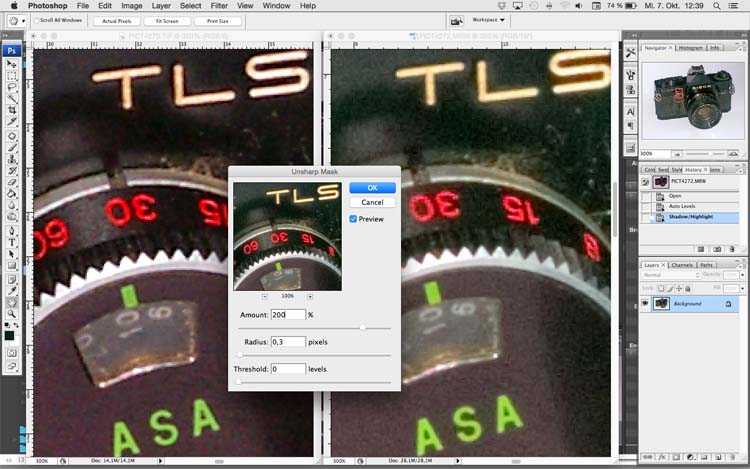Create new document from current history state
The image size is (750, 469).
coord(701,249)
